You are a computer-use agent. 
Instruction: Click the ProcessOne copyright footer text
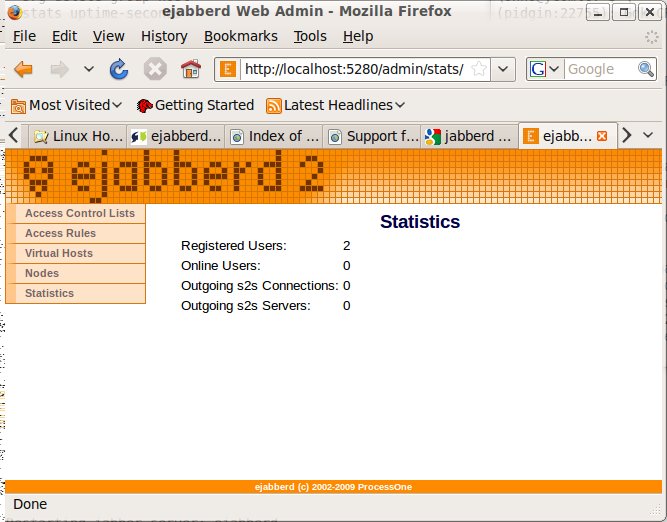click(333, 487)
